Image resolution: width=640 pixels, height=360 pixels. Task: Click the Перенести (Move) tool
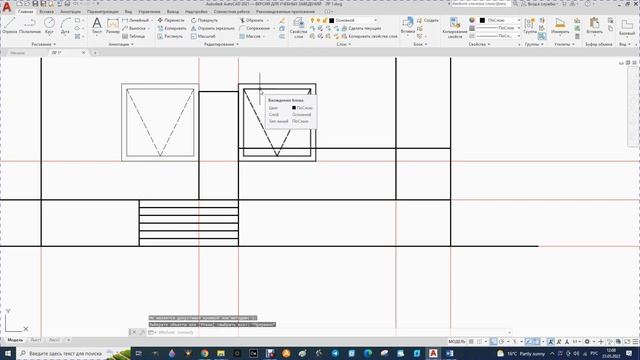(171, 20)
